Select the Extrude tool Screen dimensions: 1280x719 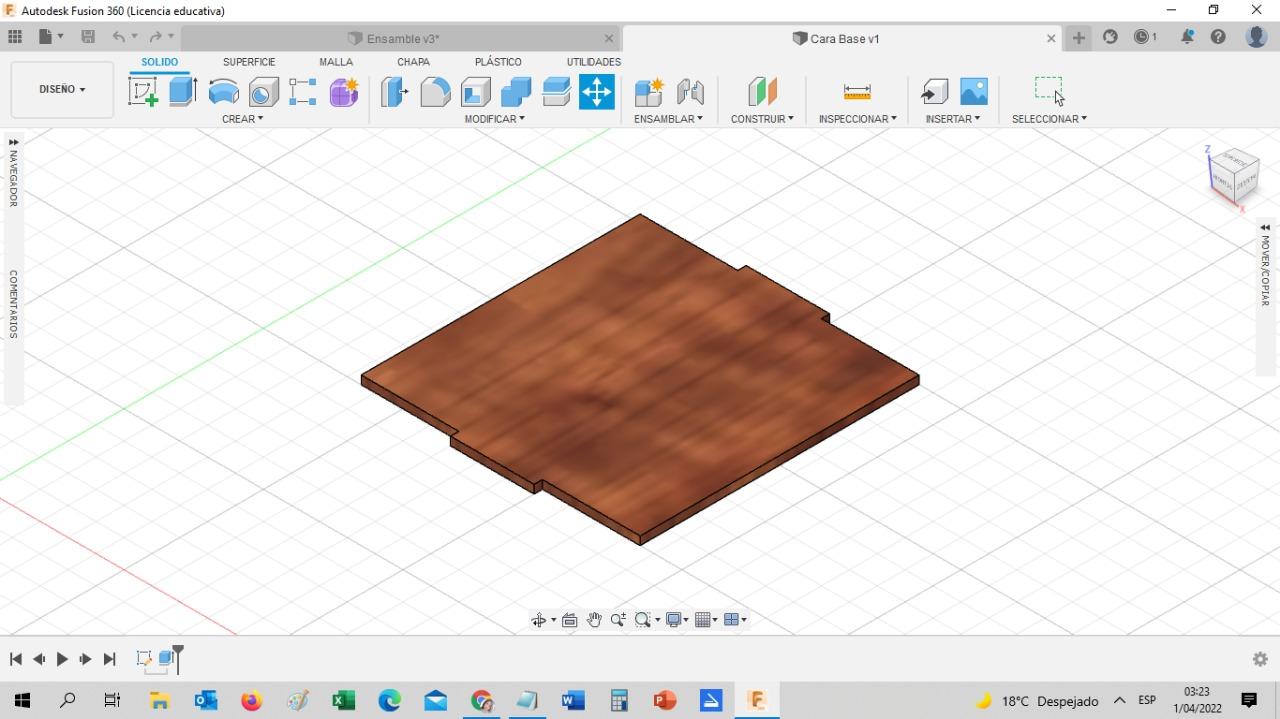[x=182, y=92]
